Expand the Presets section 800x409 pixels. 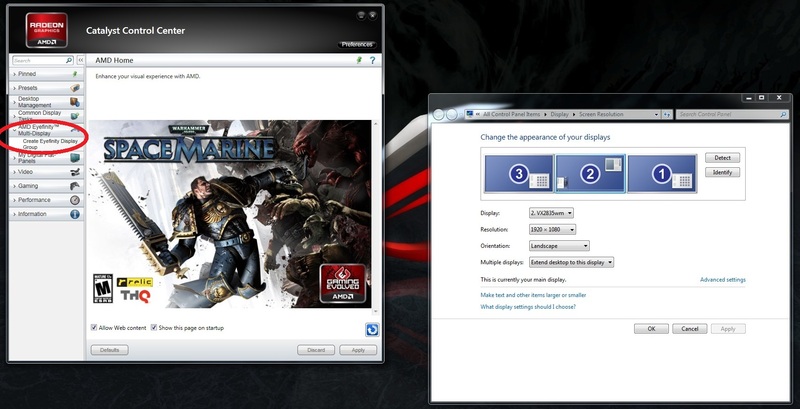[14, 88]
